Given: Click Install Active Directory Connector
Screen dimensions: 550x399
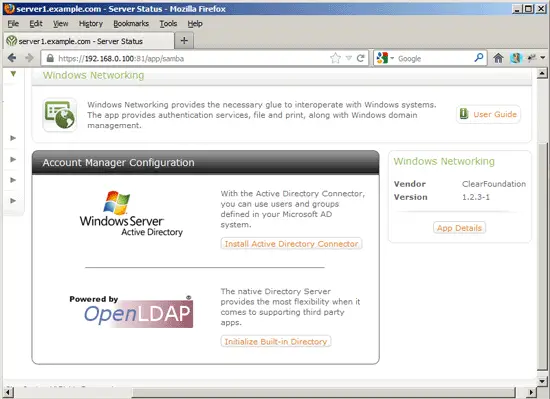Looking at the screenshot, I should click(x=291, y=244).
